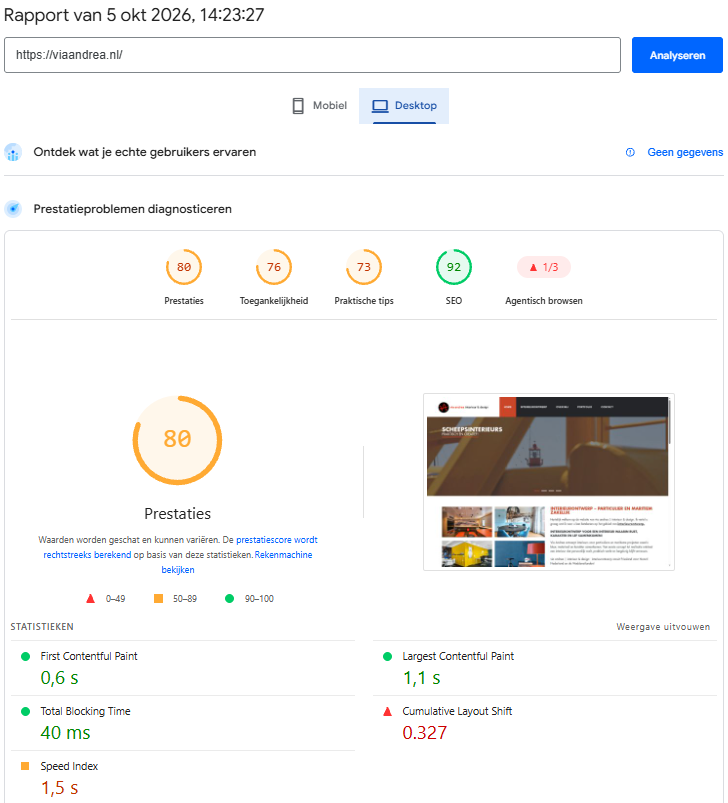Click the Toegankelijkheid label
Viewport: 728px width, 803px height.
[274, 301]
